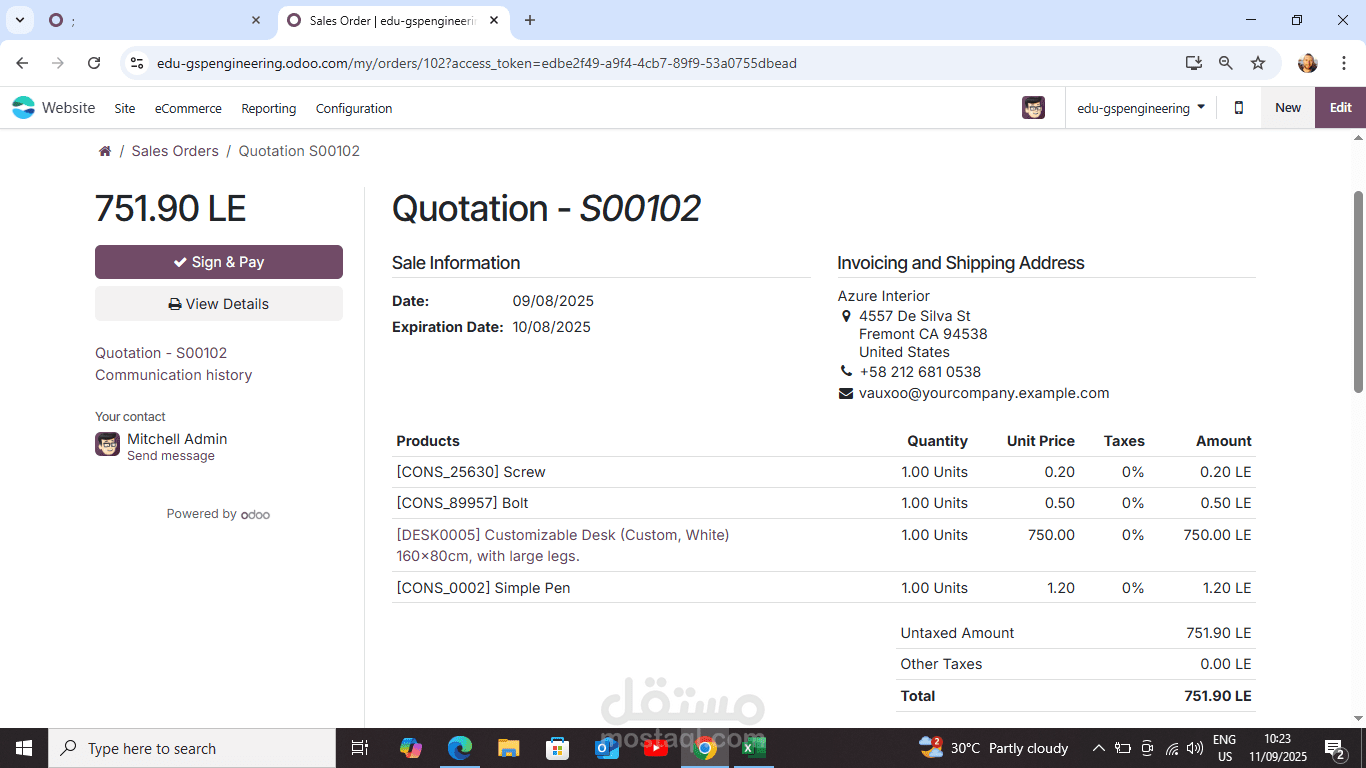Go forward with the browser arrow
Screen dimensions: 1366x768
pyautogui.click(x=58, y=63)
